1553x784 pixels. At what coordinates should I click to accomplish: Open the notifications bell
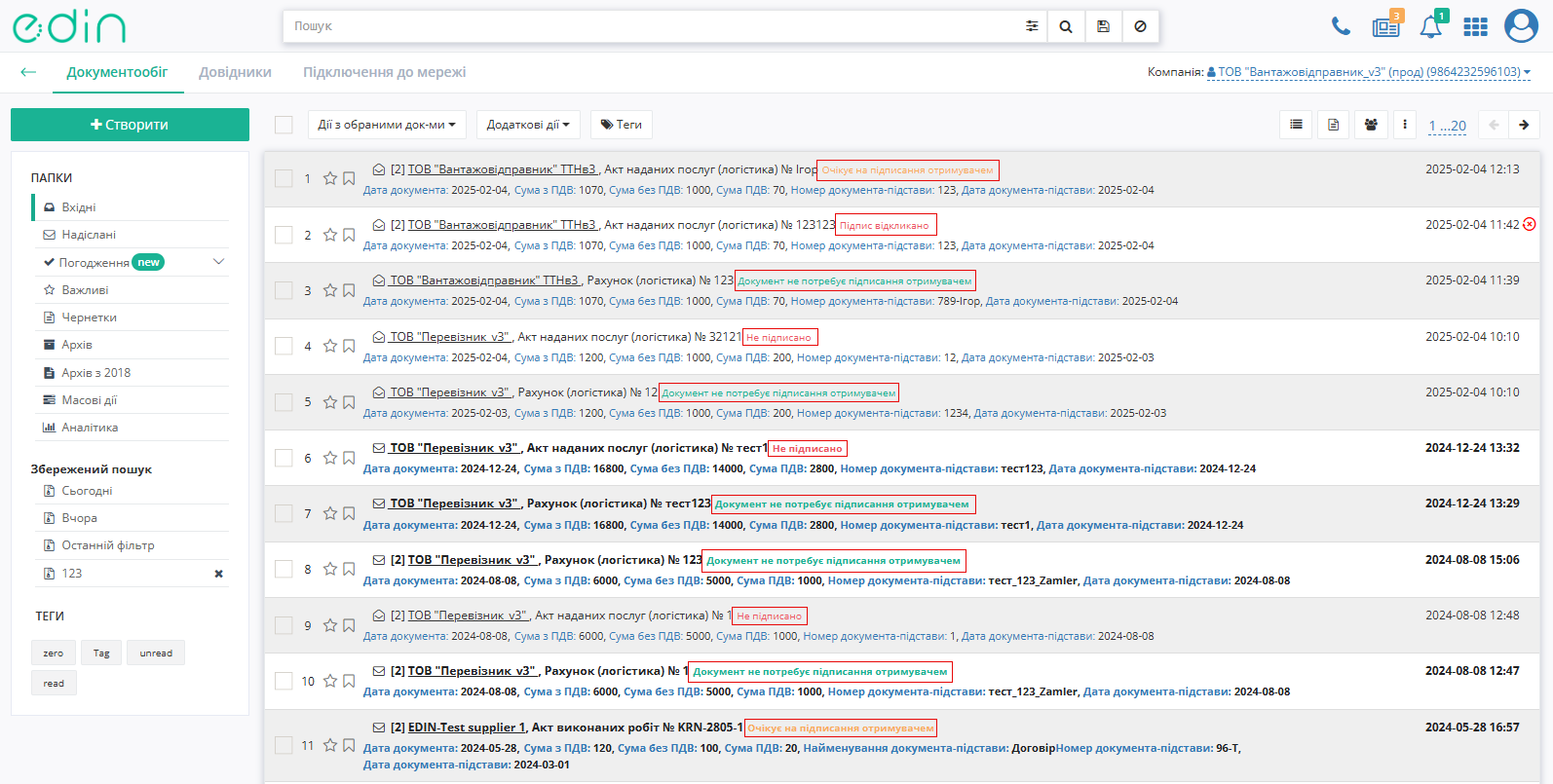tap(1431, 25)
